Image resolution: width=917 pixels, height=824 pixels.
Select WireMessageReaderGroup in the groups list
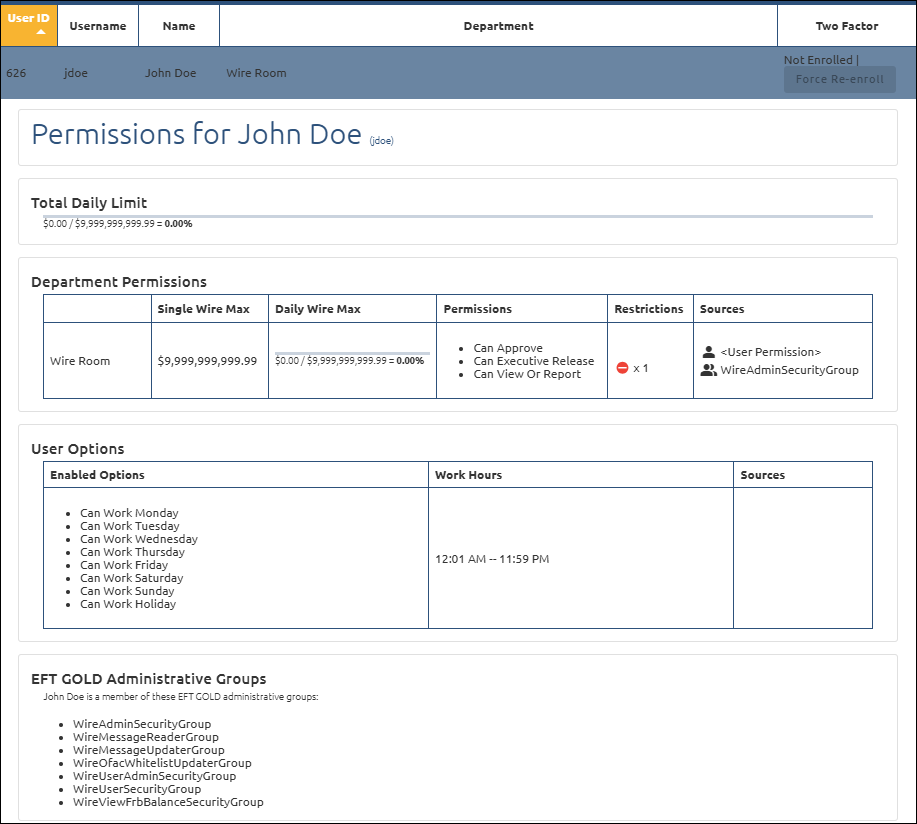coord(145,737)
